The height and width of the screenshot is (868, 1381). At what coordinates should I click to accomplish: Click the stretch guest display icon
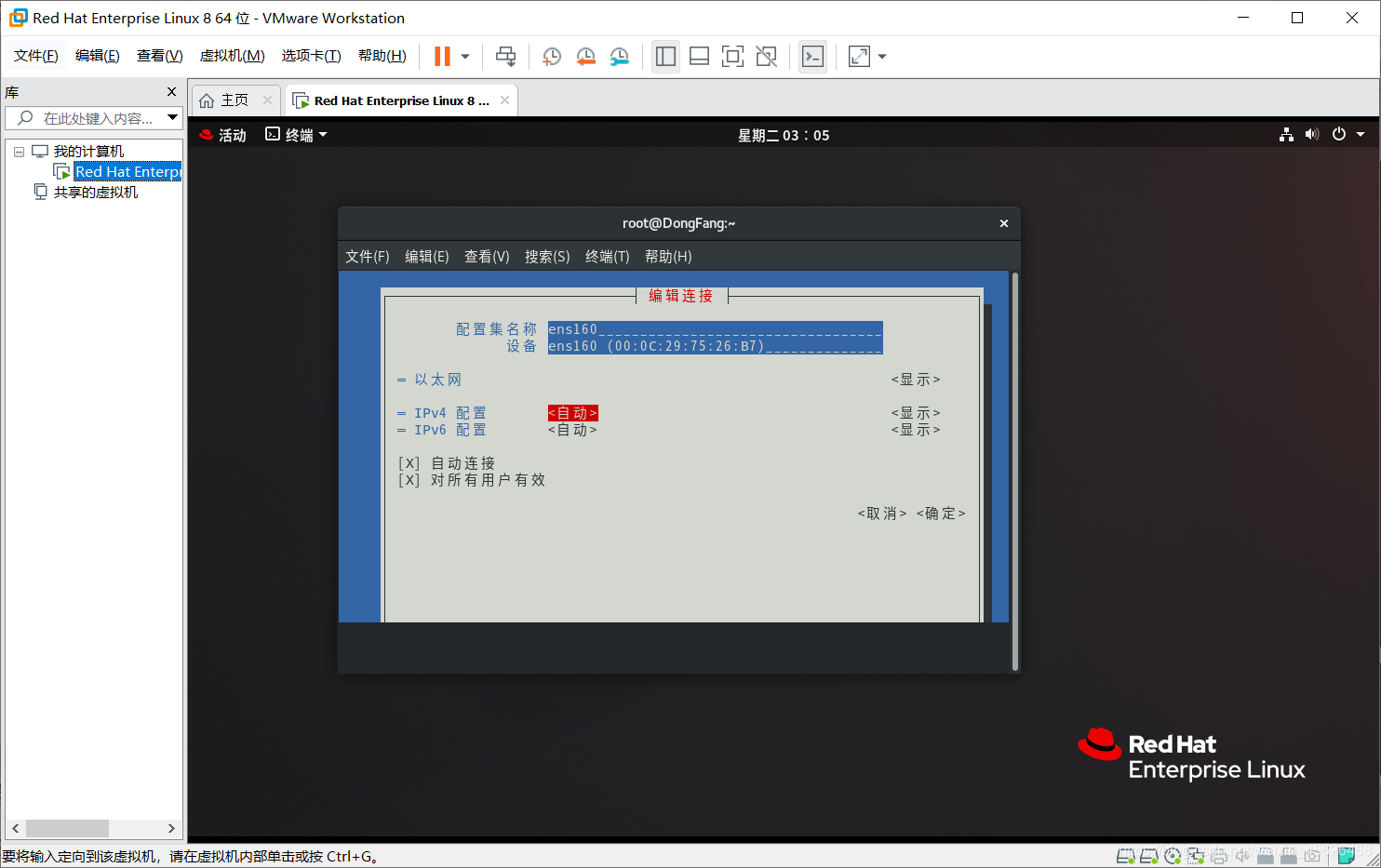pyautogui.click(x=859, y=57)
